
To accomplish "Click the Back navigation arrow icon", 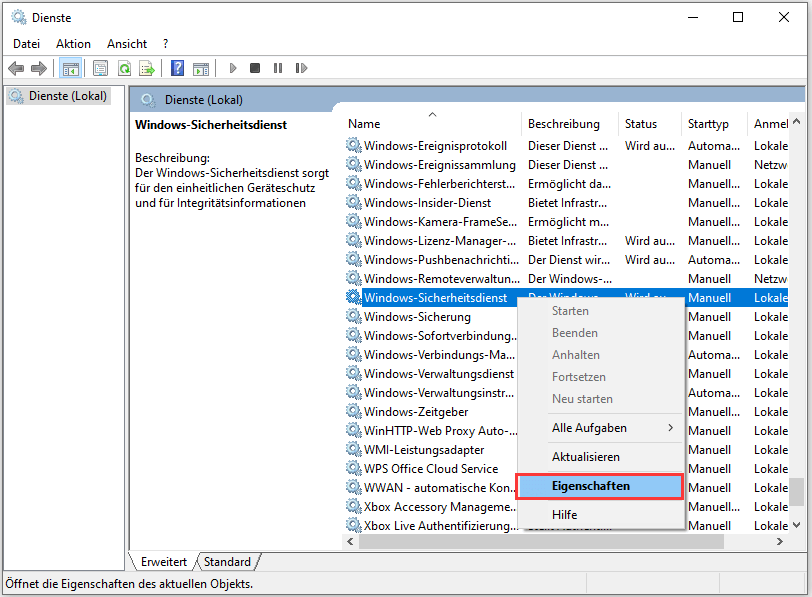I will tap(16, 67).
